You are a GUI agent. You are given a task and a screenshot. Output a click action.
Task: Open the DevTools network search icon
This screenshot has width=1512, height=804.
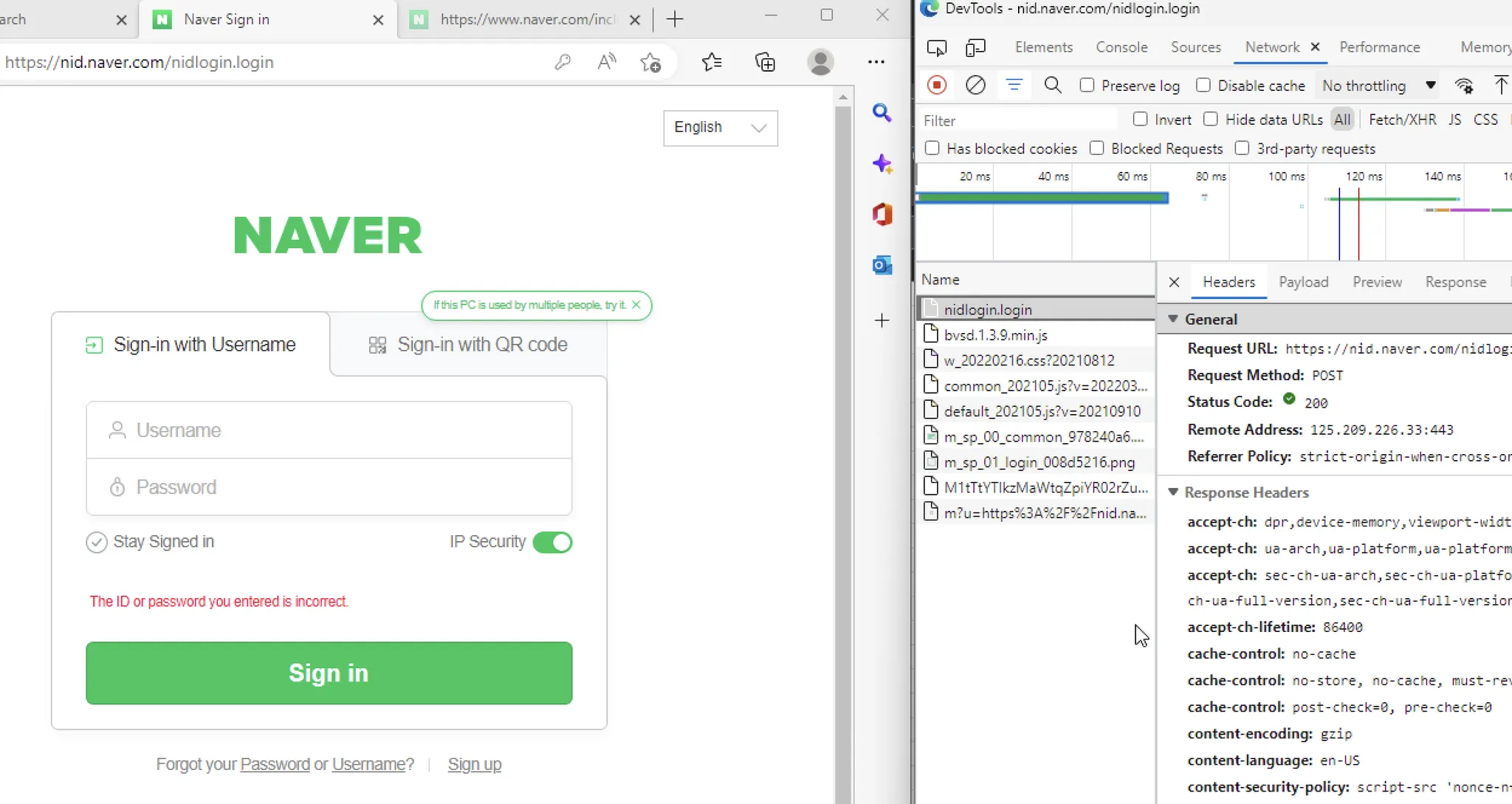click(x=1053, y=86)
